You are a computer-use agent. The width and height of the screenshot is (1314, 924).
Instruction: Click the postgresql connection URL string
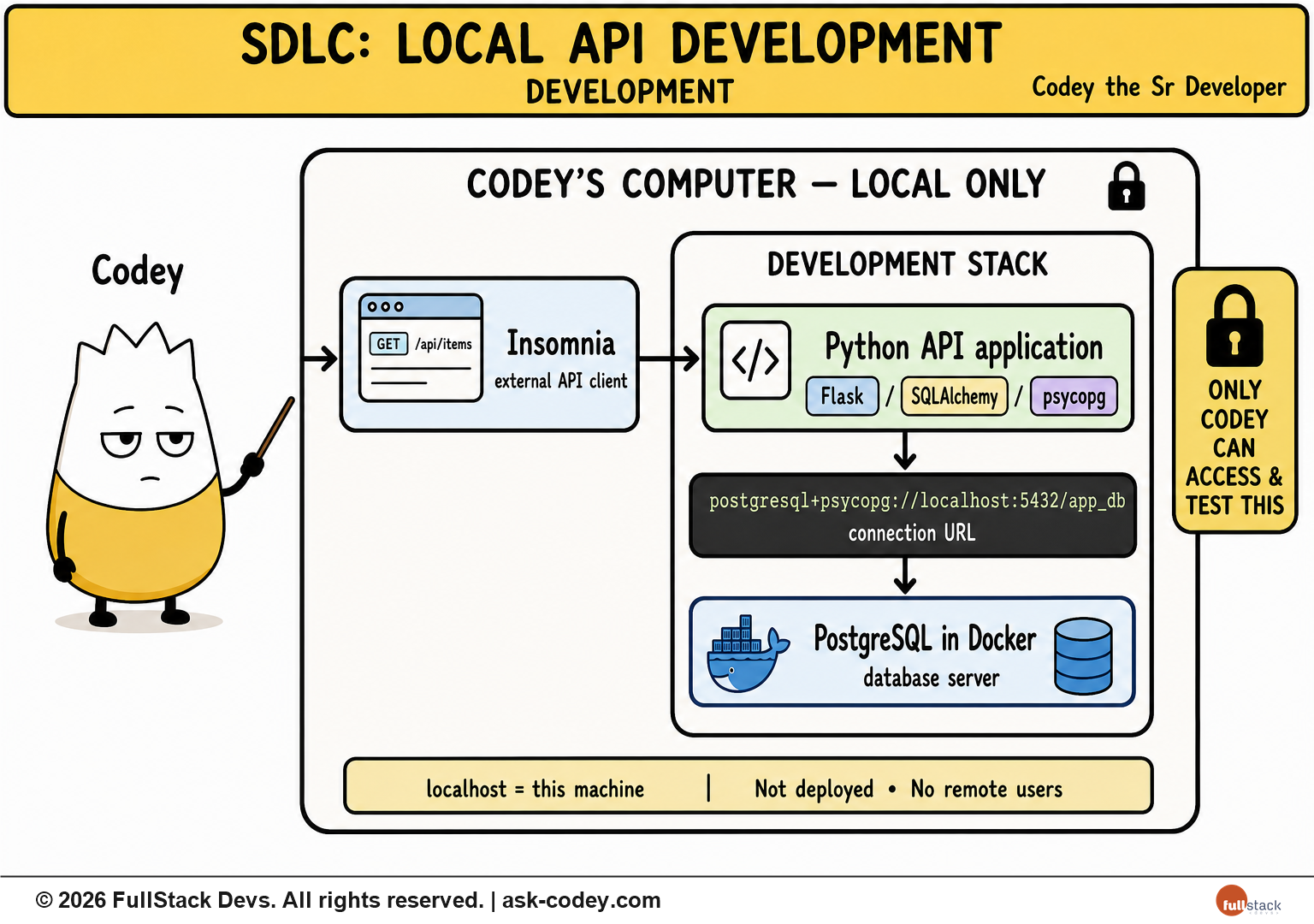point(917,500)
